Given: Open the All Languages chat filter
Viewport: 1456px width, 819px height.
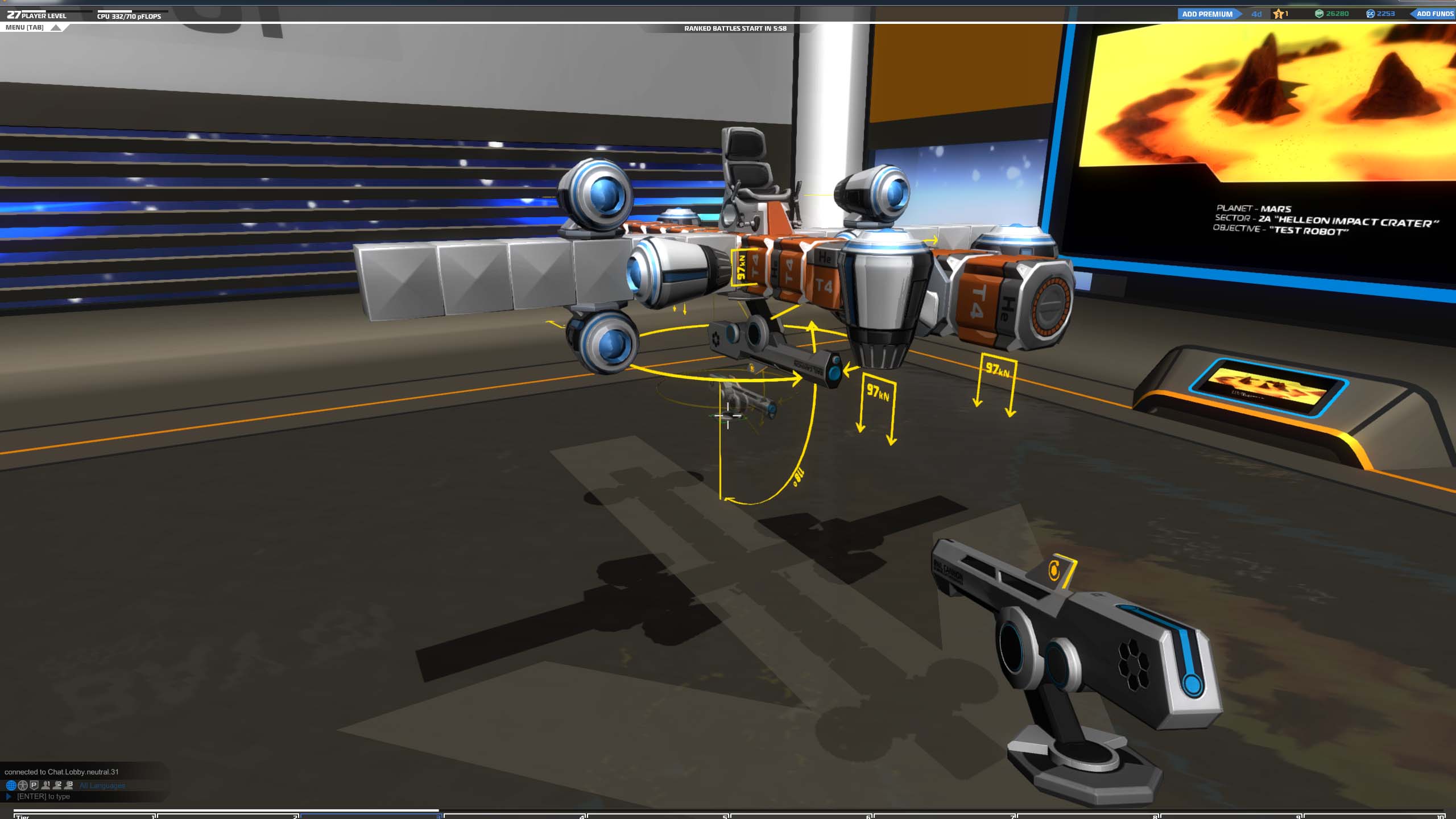Looking at the screenshot, I should 102,785.
